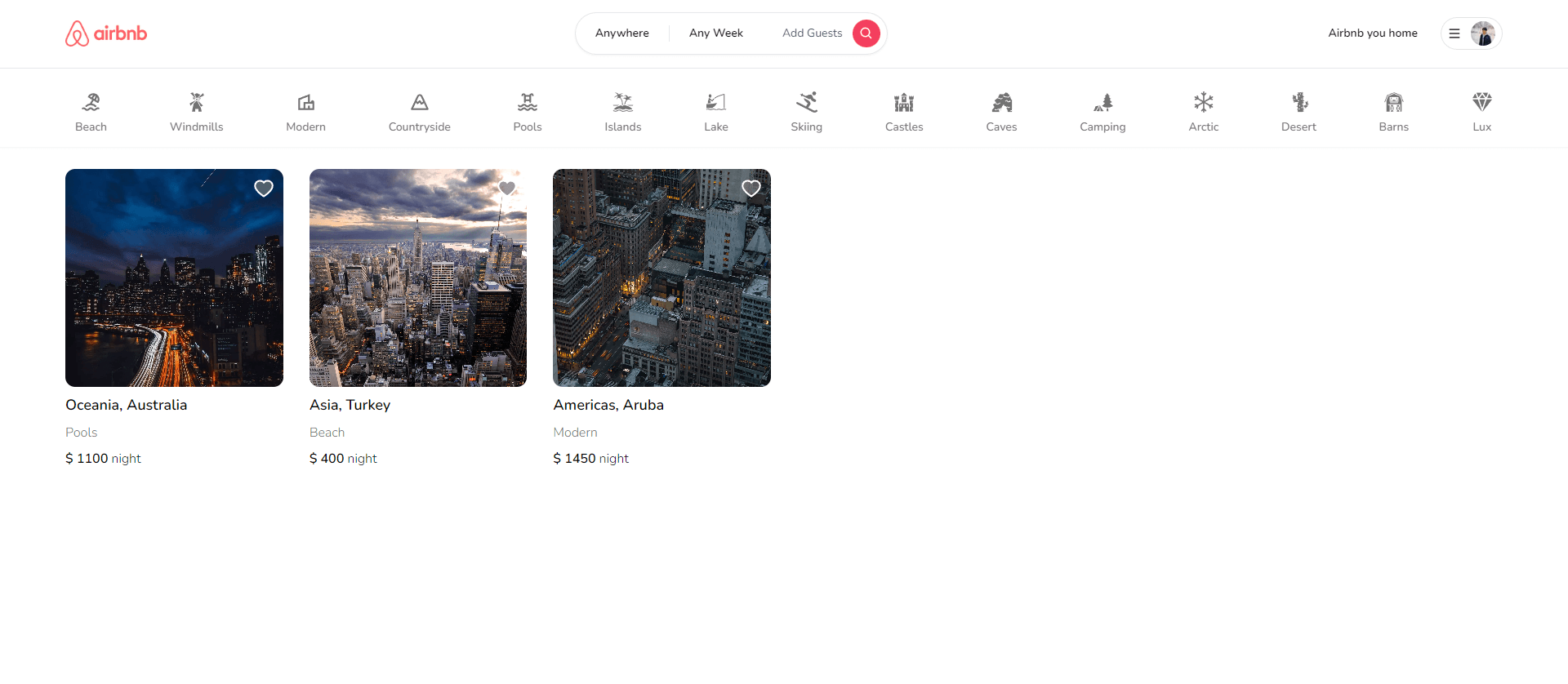Viewport: 1568px width, 684px height.
Task: Click the Oceania, Australia title
Action: [127, 405]
